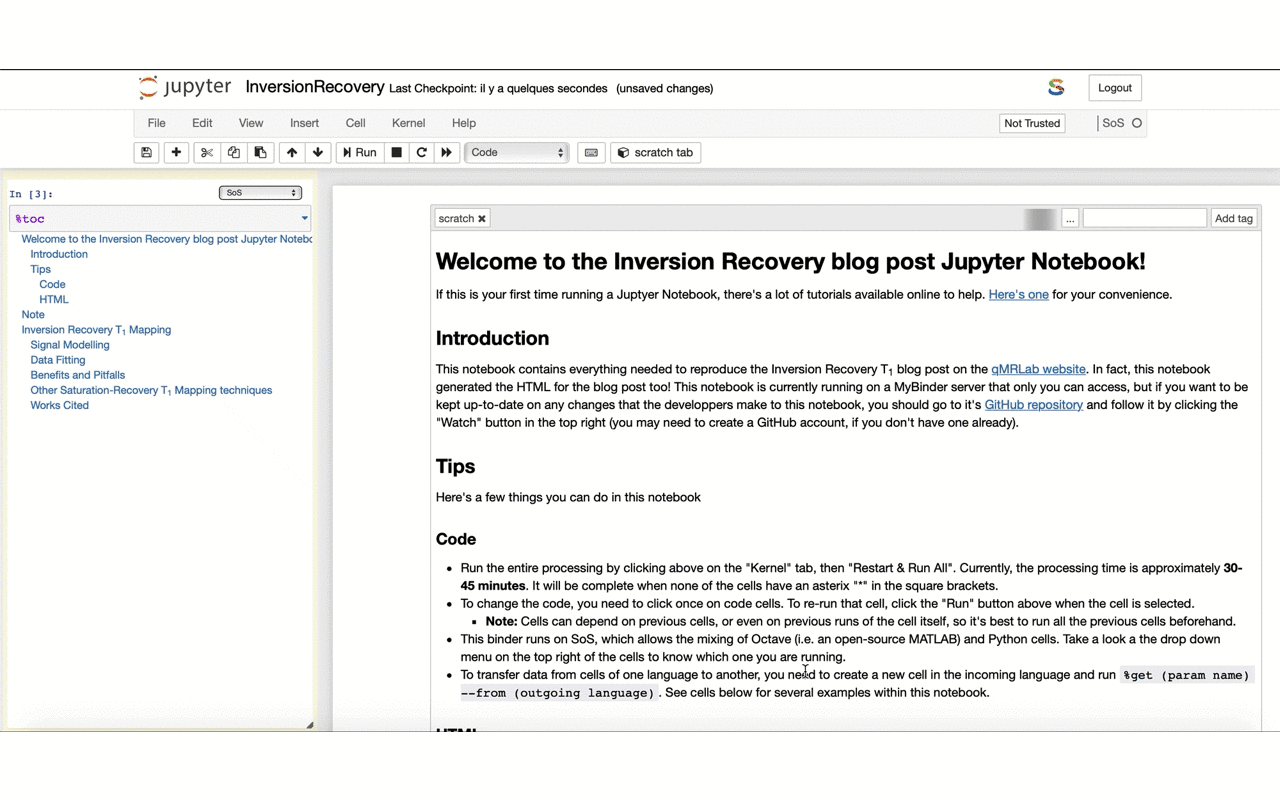Viewport: 1280px width, 800px height.
Task: Go to Tips in table of contents
Action: click(x=40, y=269)
